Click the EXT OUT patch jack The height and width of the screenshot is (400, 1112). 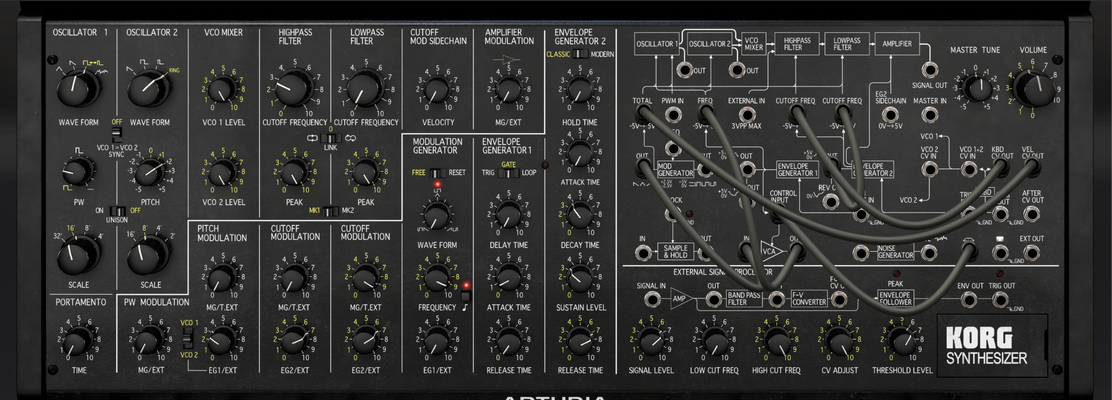(1032, 252)
